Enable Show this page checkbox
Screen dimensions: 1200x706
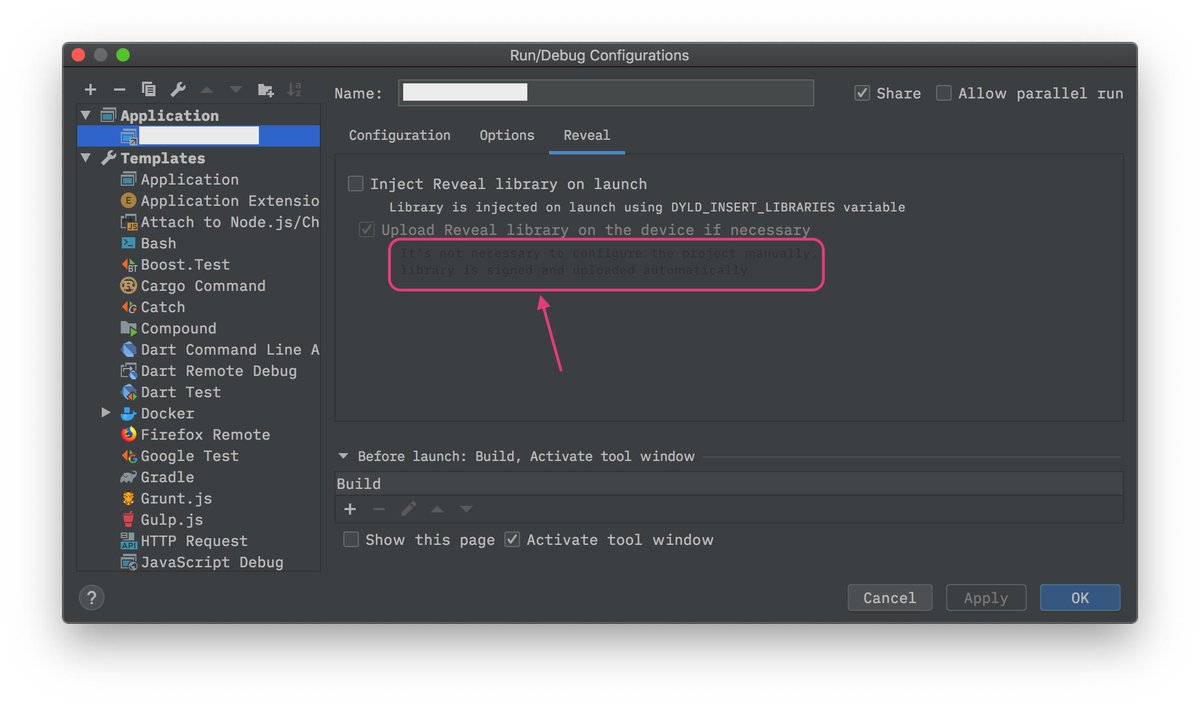pos(351,540)
